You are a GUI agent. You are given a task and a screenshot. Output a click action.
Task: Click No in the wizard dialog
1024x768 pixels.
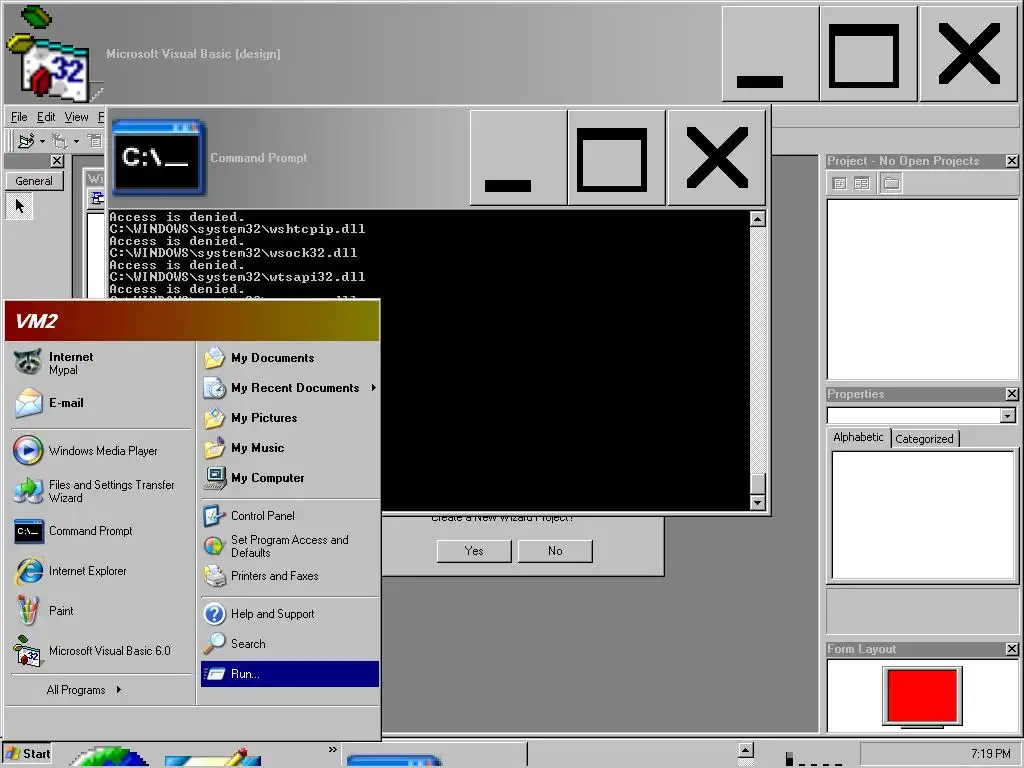555,551
